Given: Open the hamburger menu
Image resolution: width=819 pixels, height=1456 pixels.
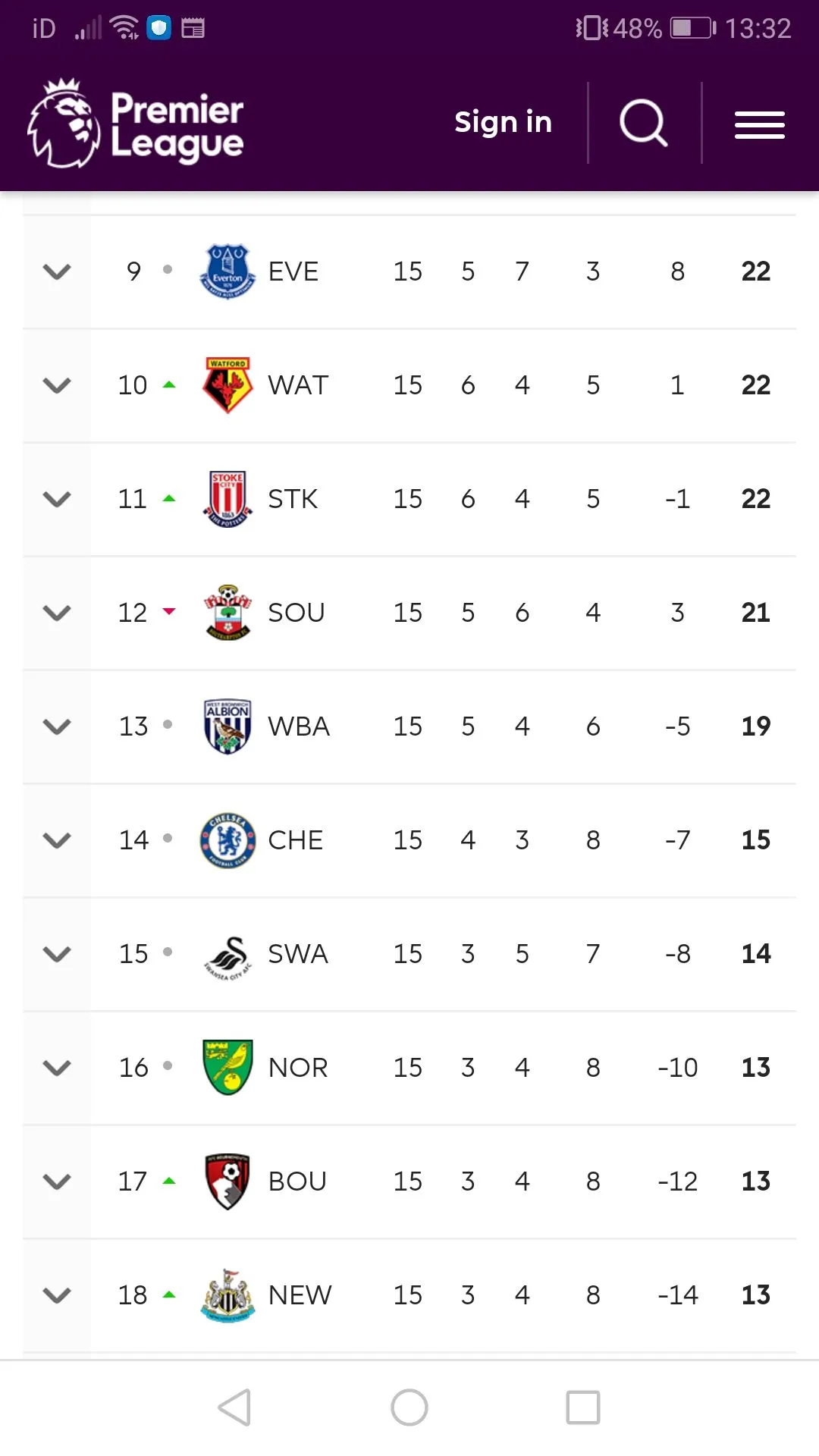Looking at the screenshot, I should pyautogui.click(x=759, y=125).
